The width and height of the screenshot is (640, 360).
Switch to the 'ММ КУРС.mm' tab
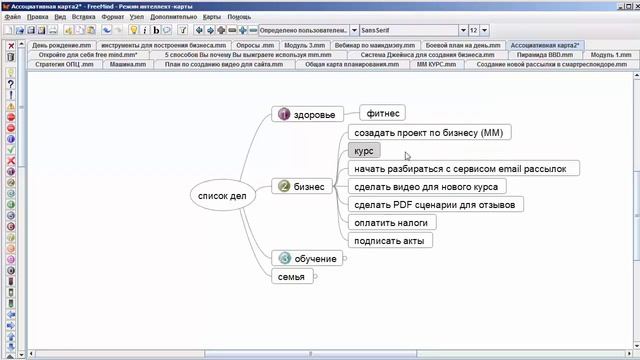(x=436, y=64)
